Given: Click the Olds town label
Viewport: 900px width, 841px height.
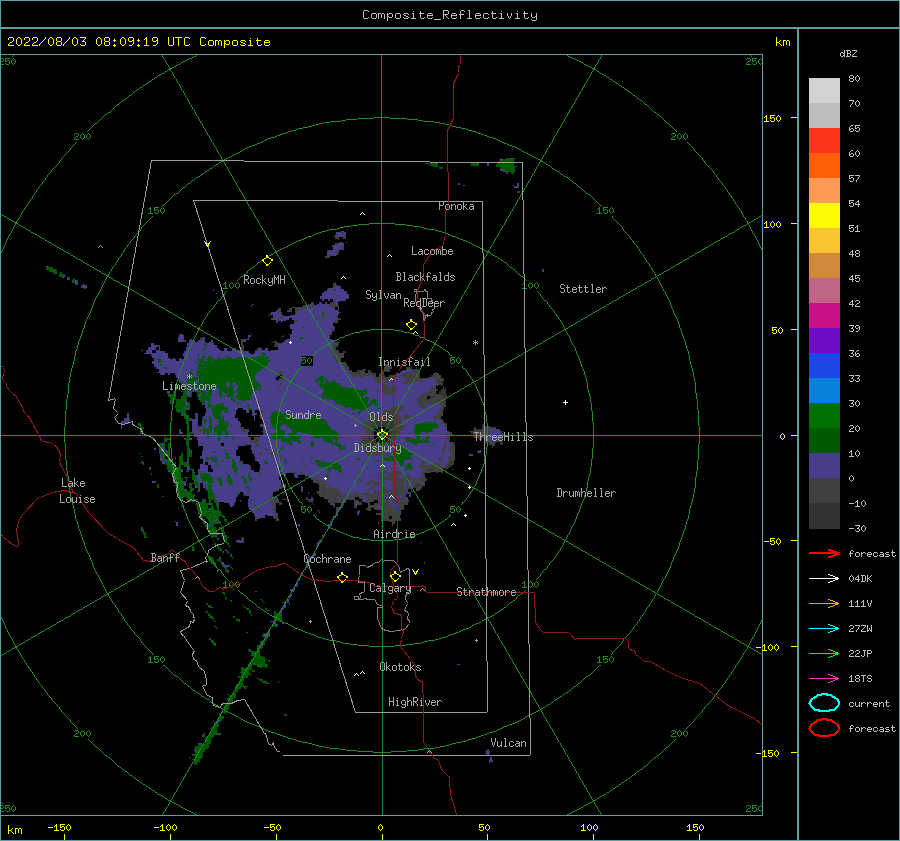Looking at the screenshot, I should coord(381,417).
